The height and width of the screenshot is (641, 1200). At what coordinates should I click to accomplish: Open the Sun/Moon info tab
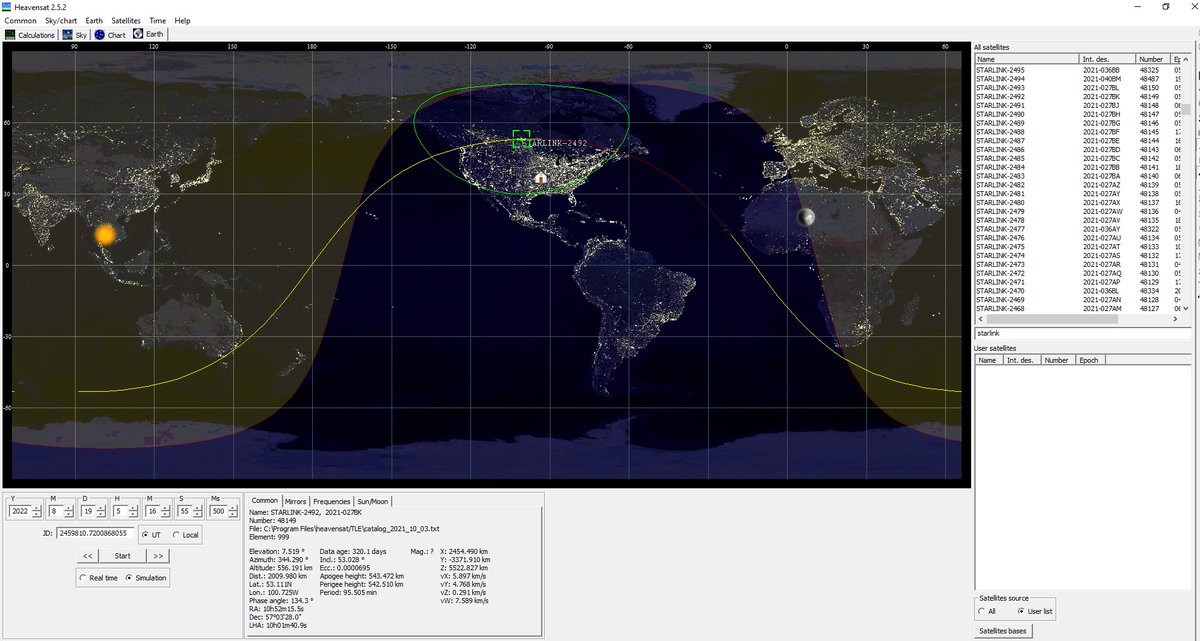point(374,501)
